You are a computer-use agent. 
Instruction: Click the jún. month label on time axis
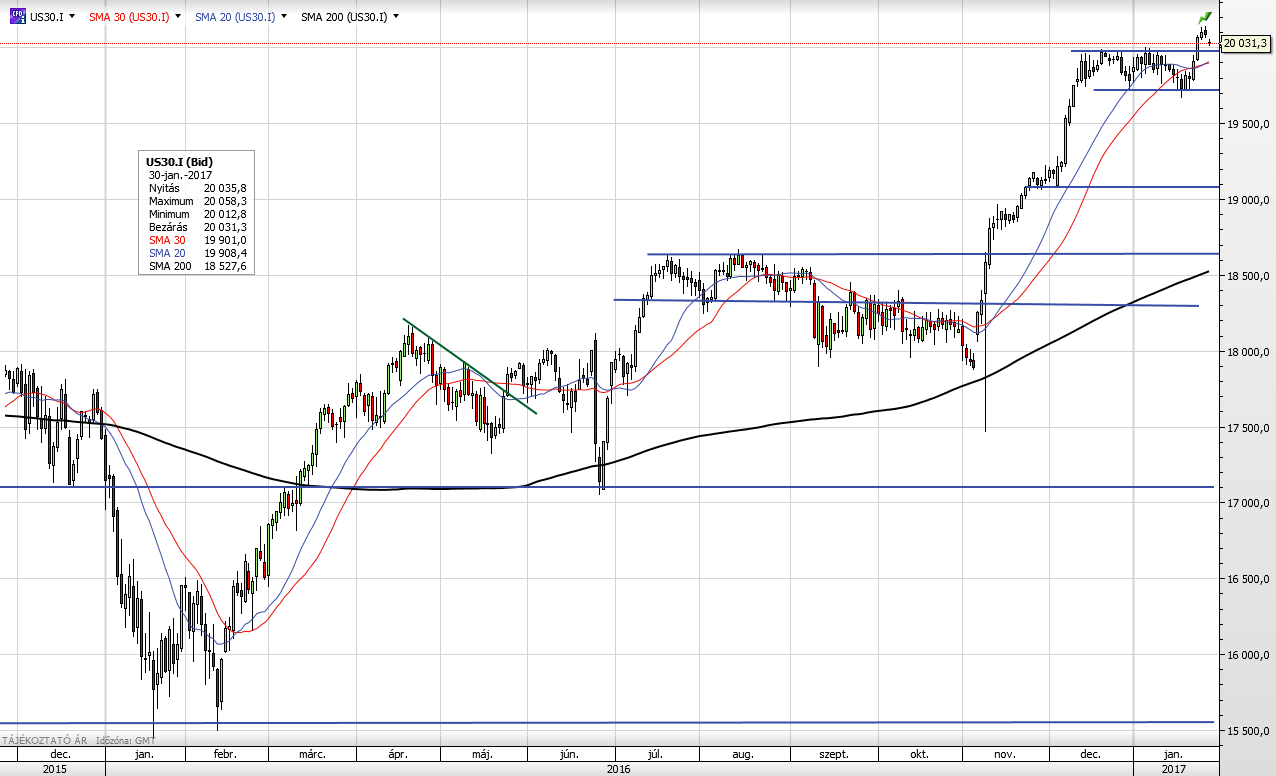pos(571,754)
